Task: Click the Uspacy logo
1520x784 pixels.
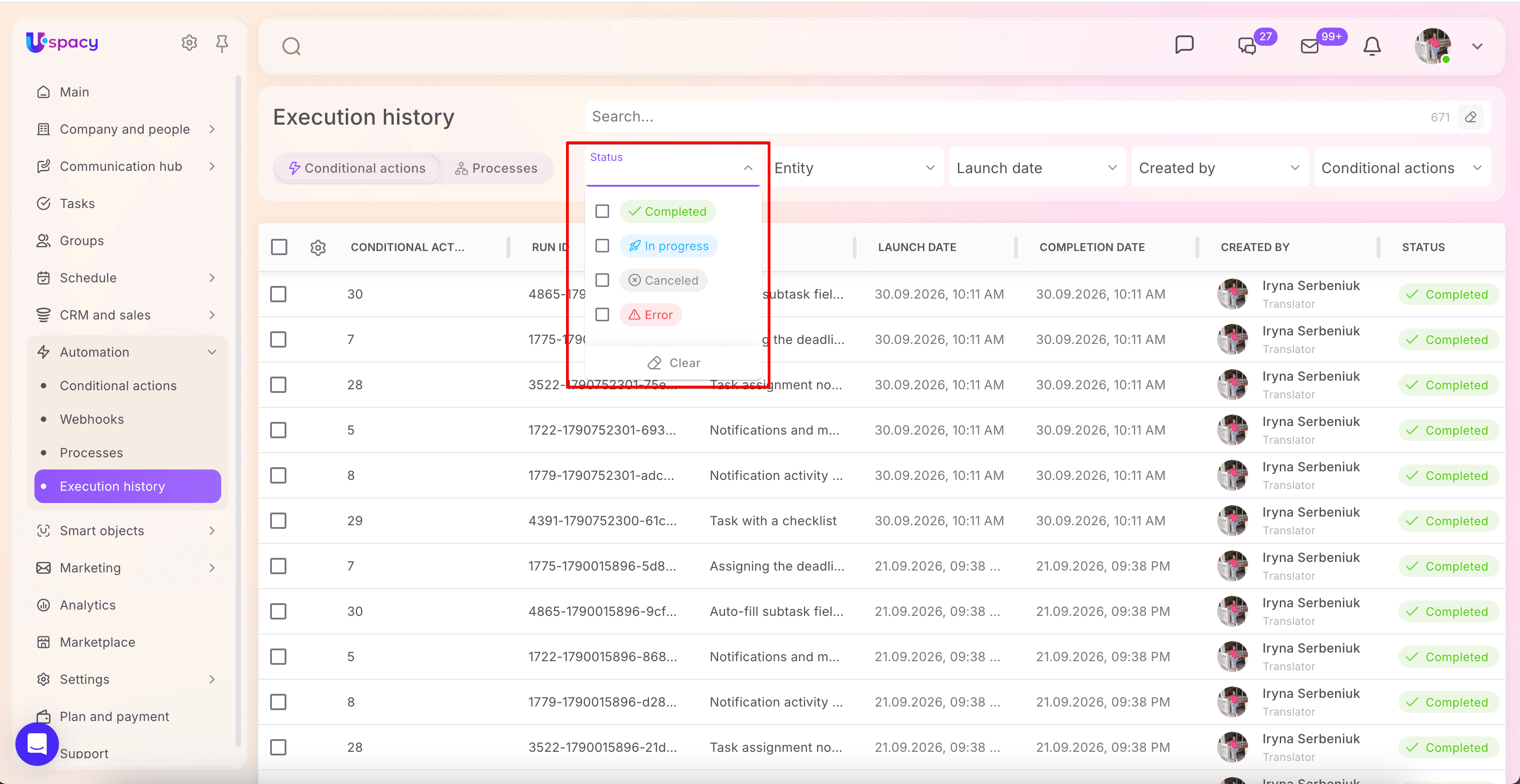Action: click(x=62, y=42)
